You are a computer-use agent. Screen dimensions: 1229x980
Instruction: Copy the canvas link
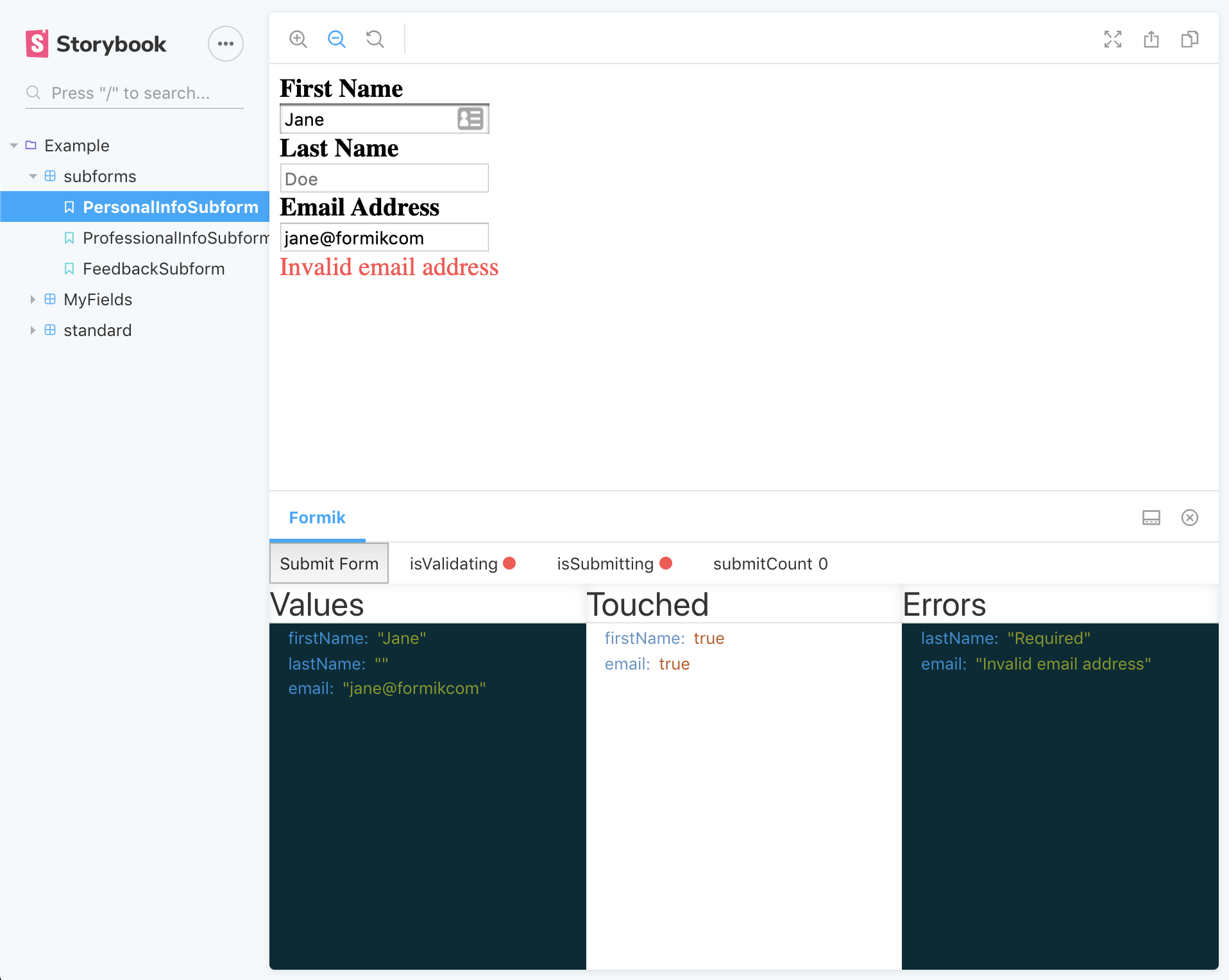1190,39
